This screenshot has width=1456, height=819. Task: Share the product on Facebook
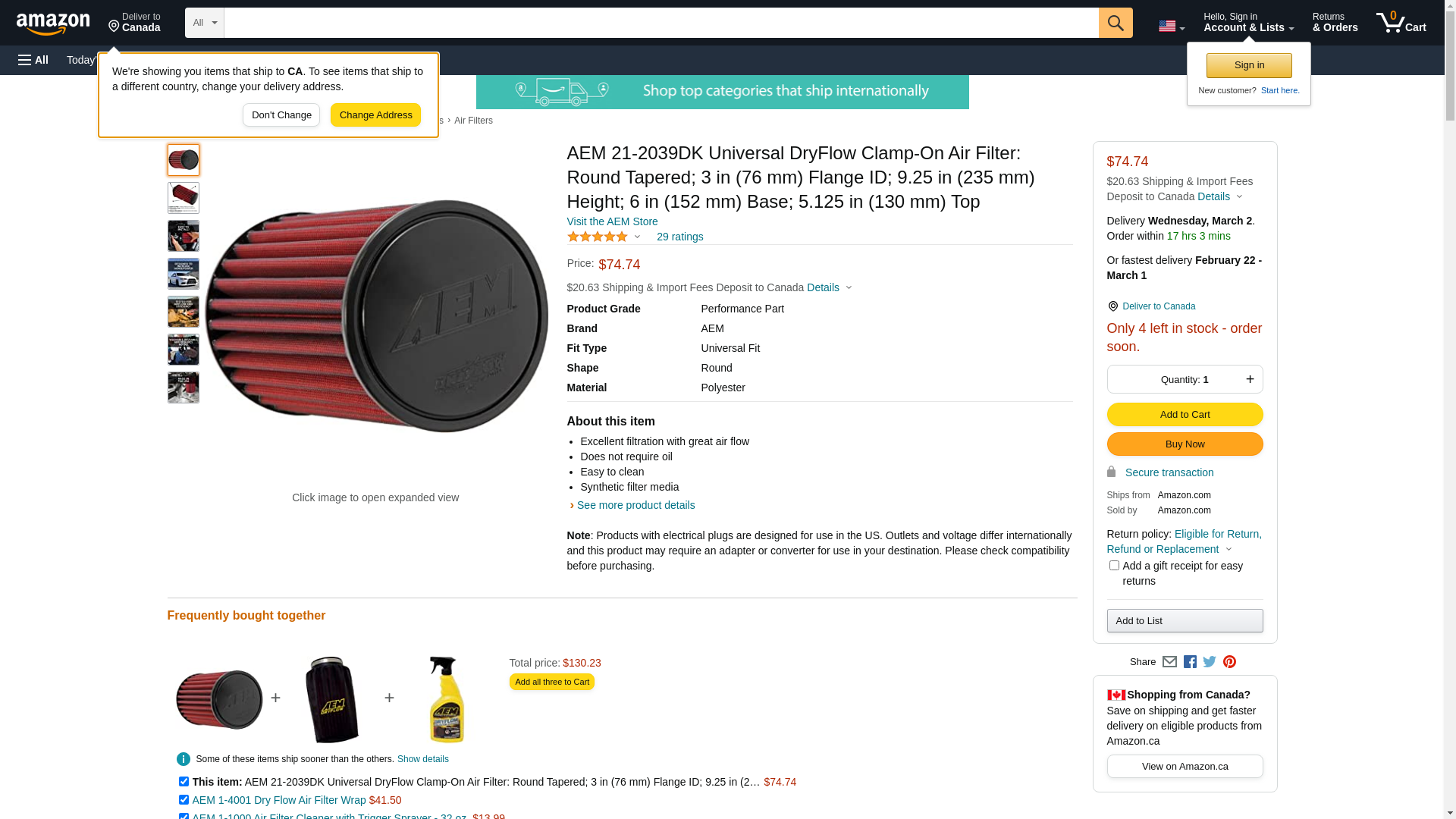click(x=1190, y=662)
